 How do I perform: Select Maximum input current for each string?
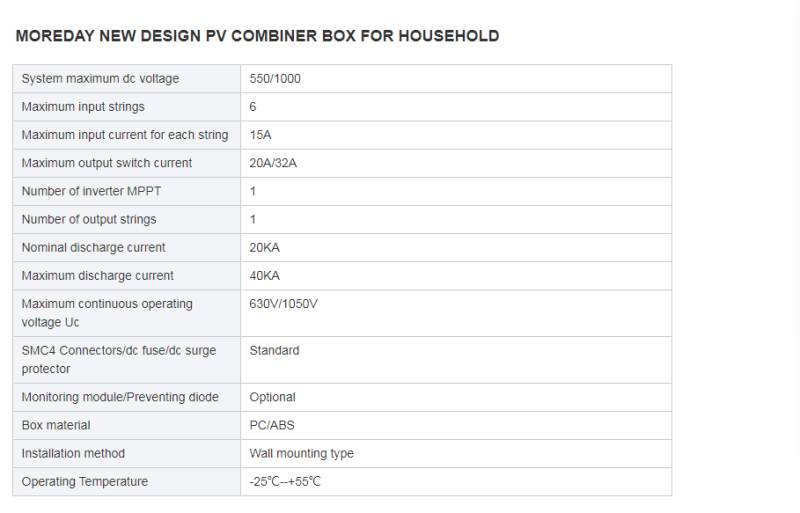pyautogui.click(x=125, y=135)
